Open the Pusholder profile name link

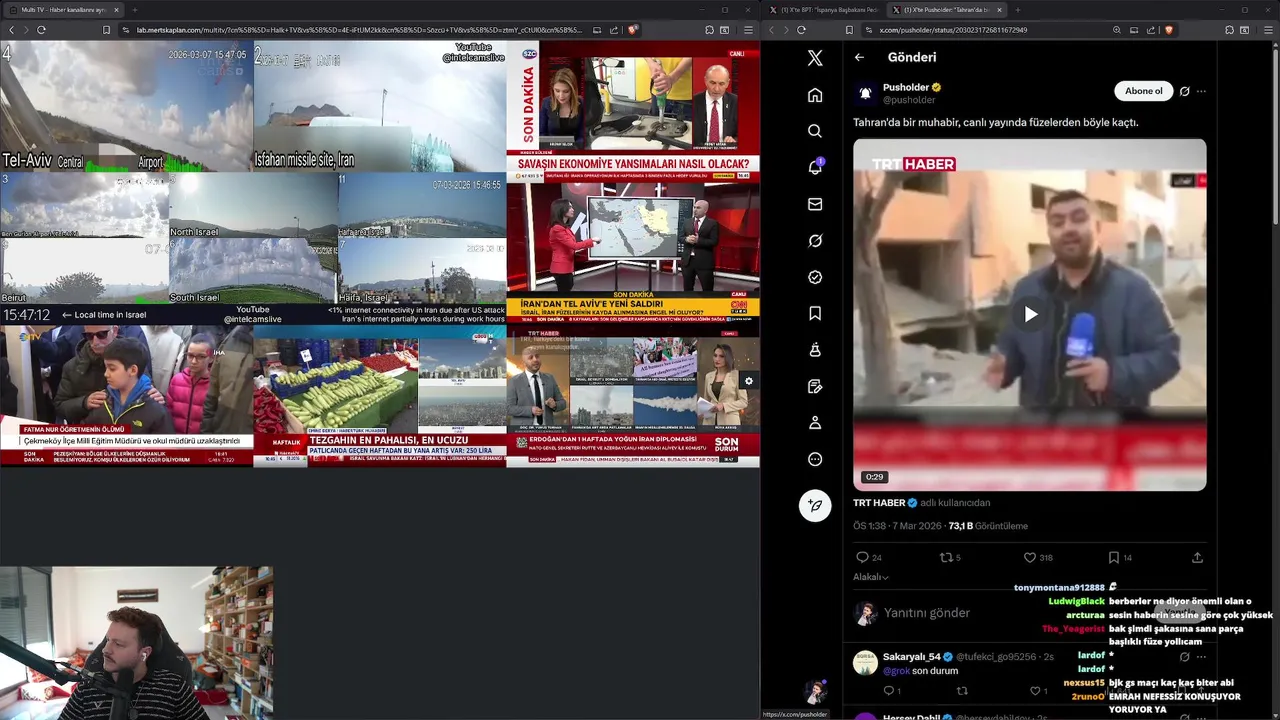point(906,87)
